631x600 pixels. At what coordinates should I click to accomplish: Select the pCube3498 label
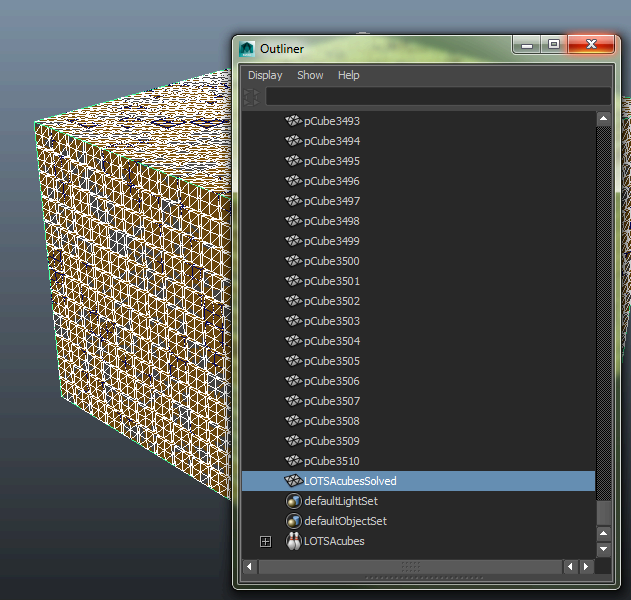pos(332,221)
